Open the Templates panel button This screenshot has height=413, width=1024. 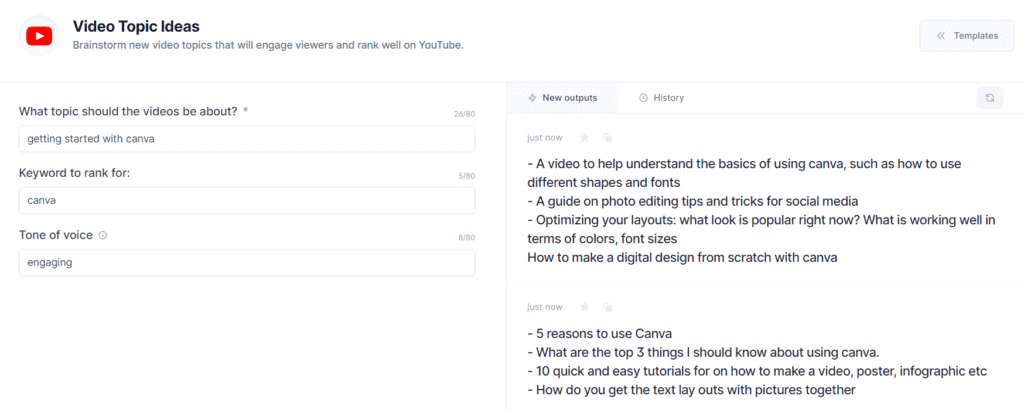pos(967,36)
